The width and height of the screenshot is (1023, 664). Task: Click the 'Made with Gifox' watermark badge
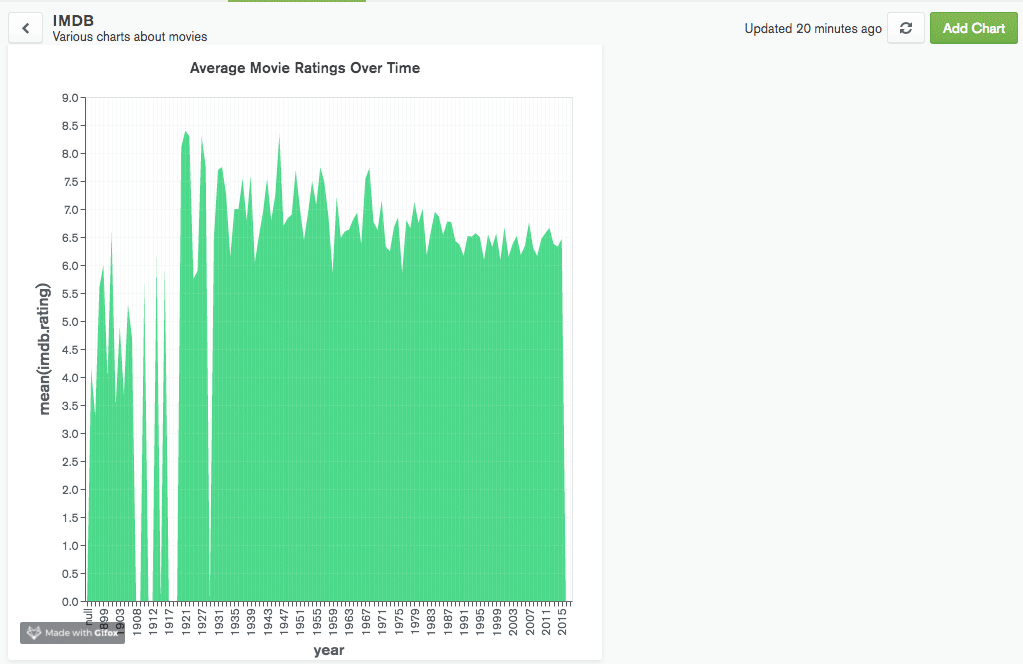click(x=73, y=633)
